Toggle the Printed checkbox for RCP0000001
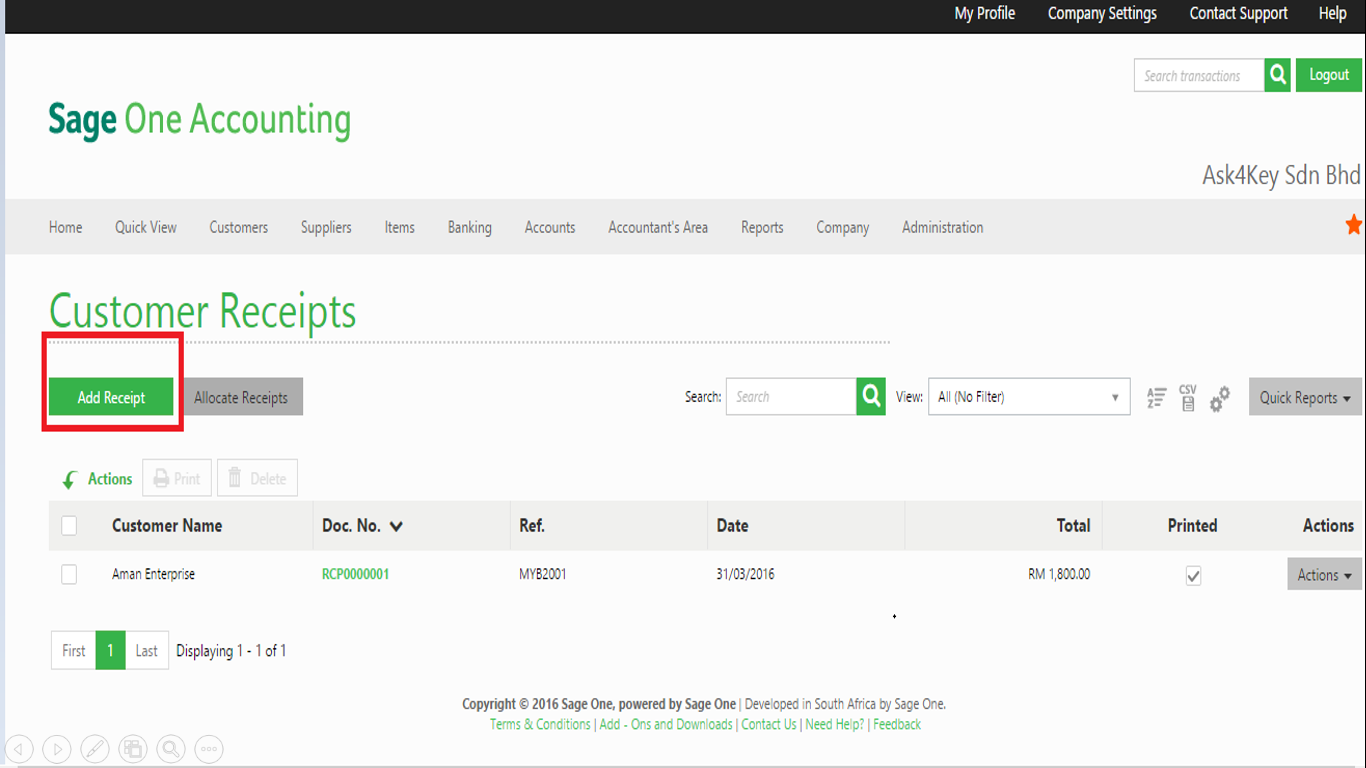Screen dimensions: 1366x768 point(1193,576)
